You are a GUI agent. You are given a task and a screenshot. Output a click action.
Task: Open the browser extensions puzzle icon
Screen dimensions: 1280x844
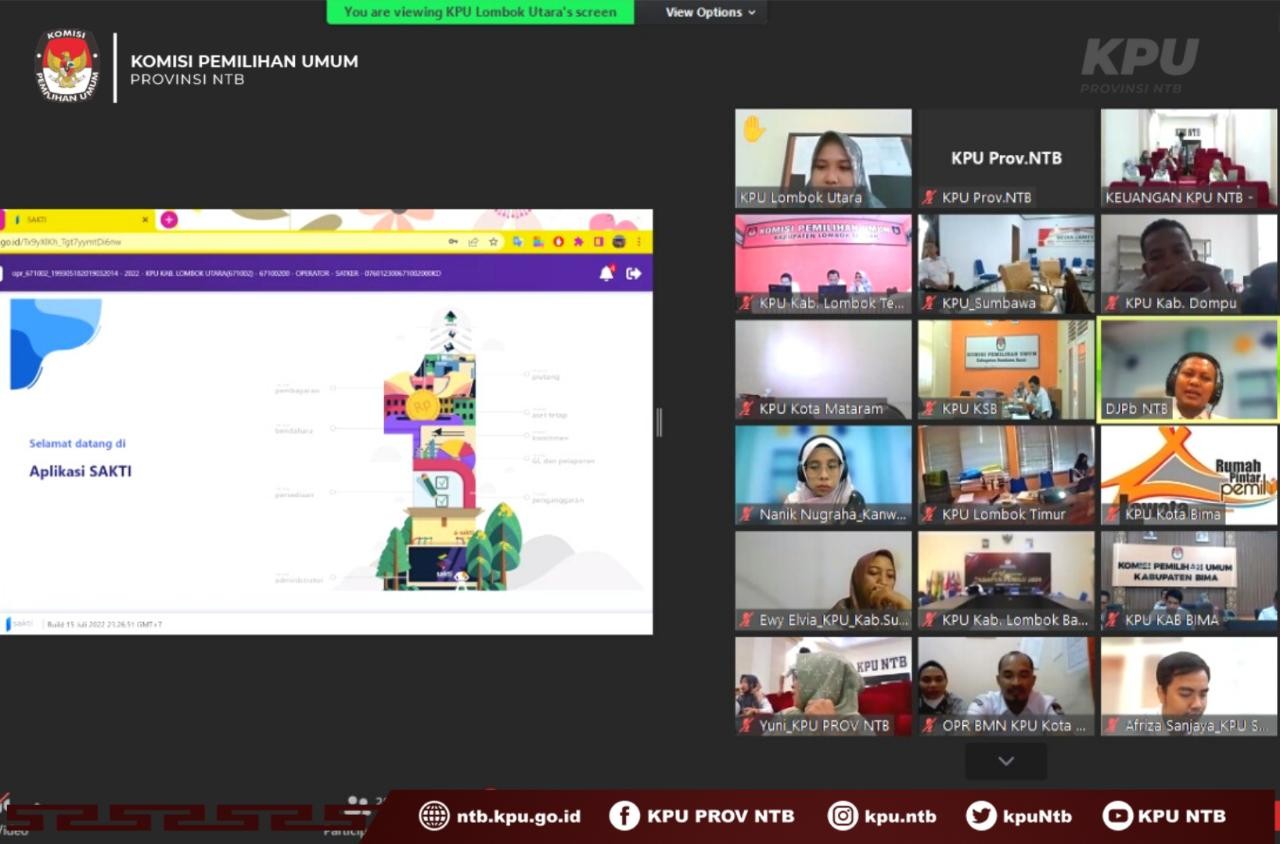[578, 242]
